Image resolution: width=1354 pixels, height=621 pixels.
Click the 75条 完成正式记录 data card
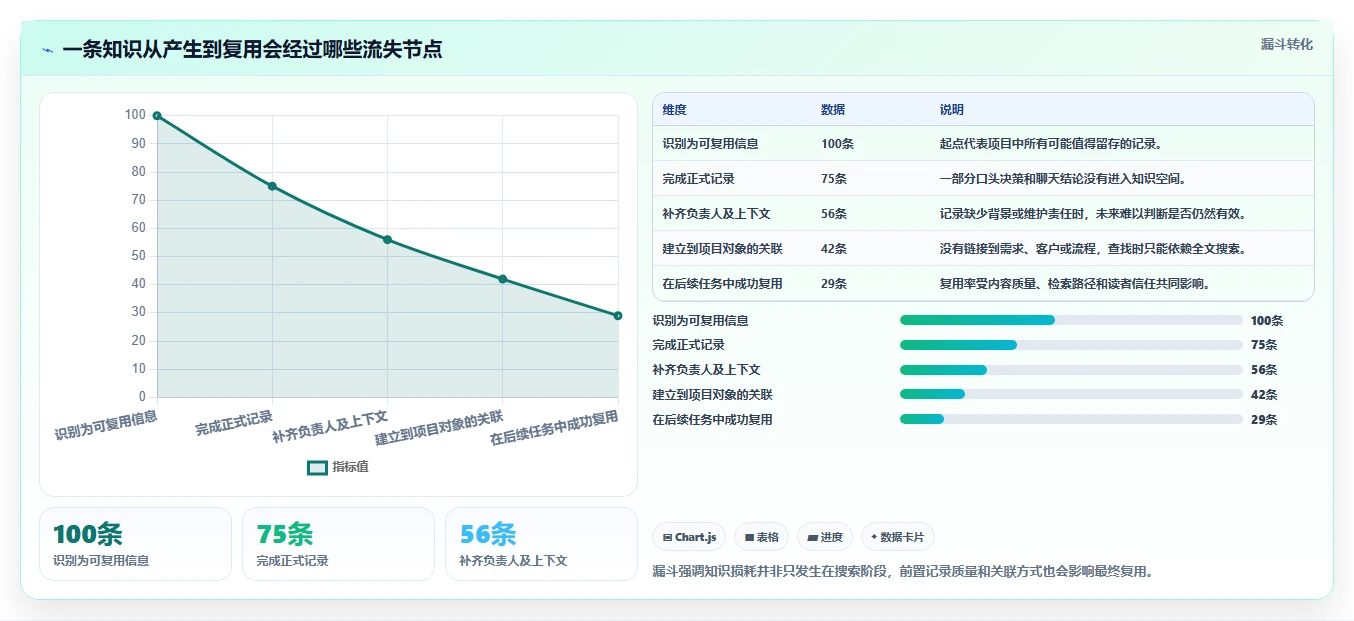pyautogui.click(x=338, y=544)
